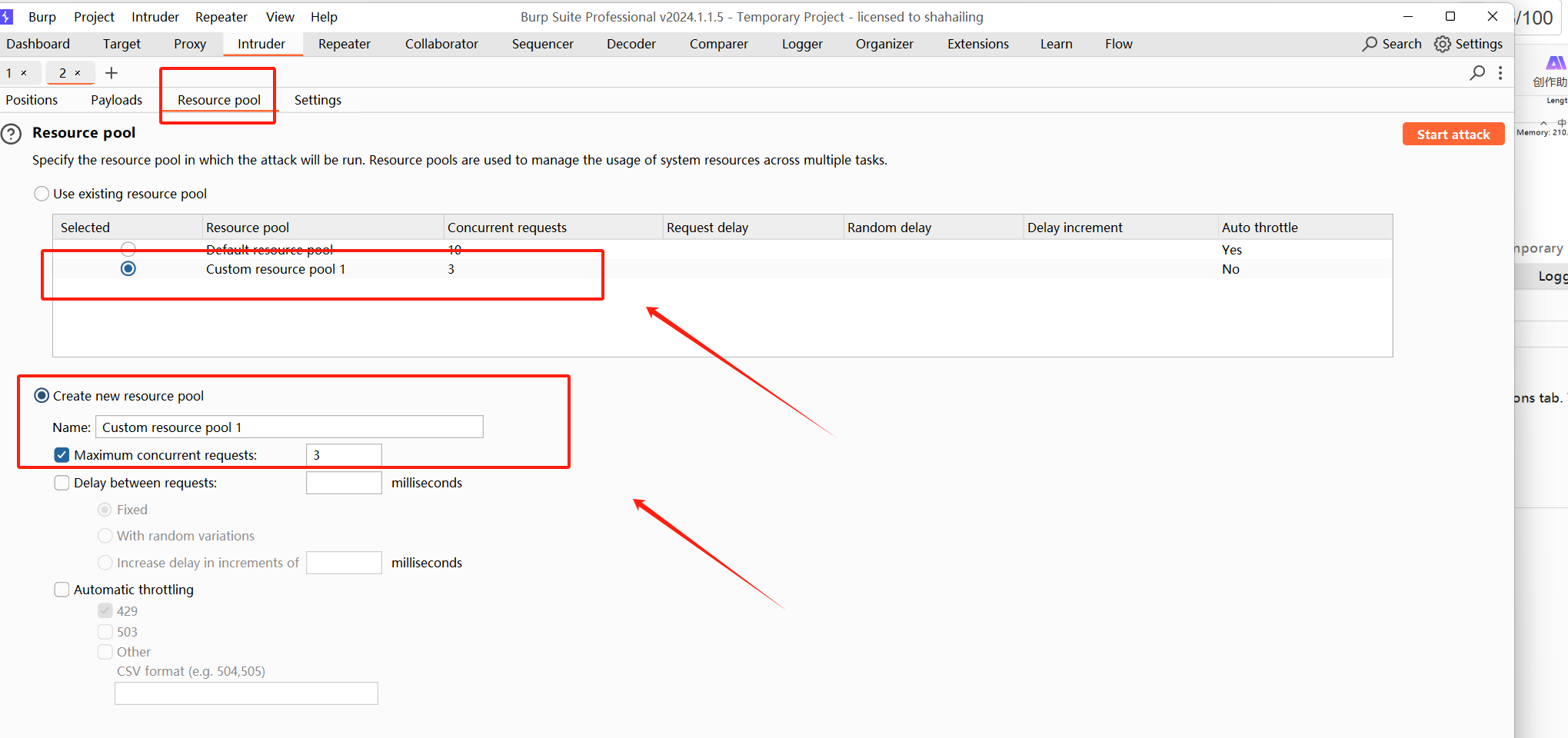
Task: Switch to the Flow tab
Action: [x=1119, y=44]
